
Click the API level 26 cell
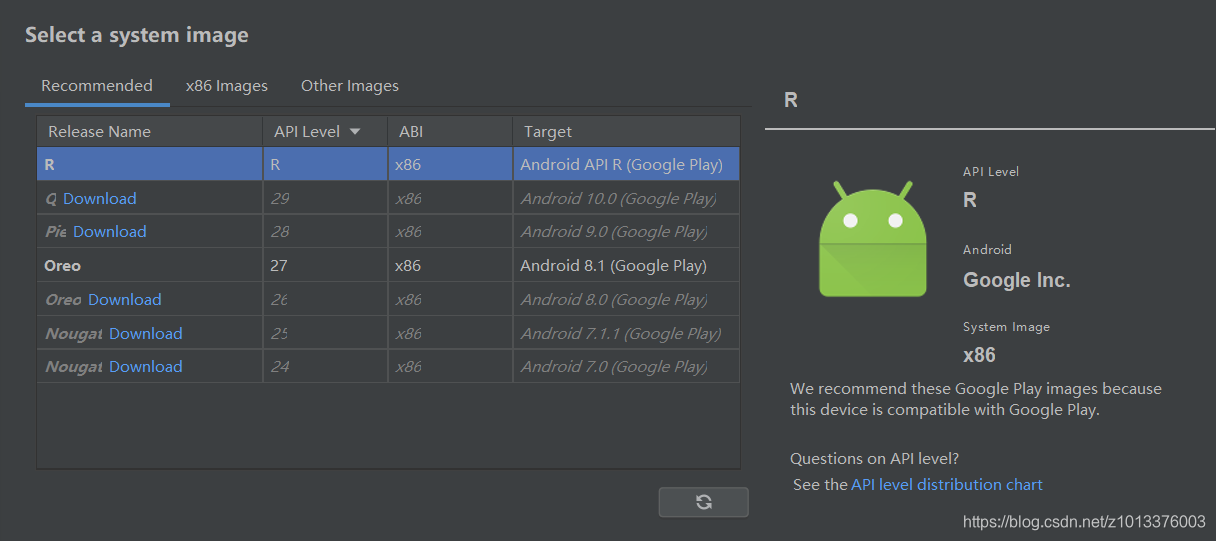pos(325,299)
